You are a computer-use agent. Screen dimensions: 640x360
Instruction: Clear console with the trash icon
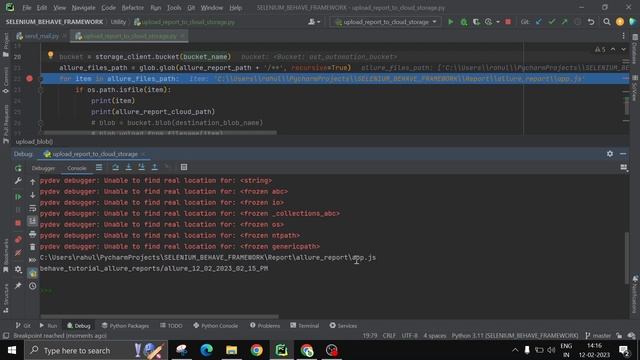click(x=33, y=247)
